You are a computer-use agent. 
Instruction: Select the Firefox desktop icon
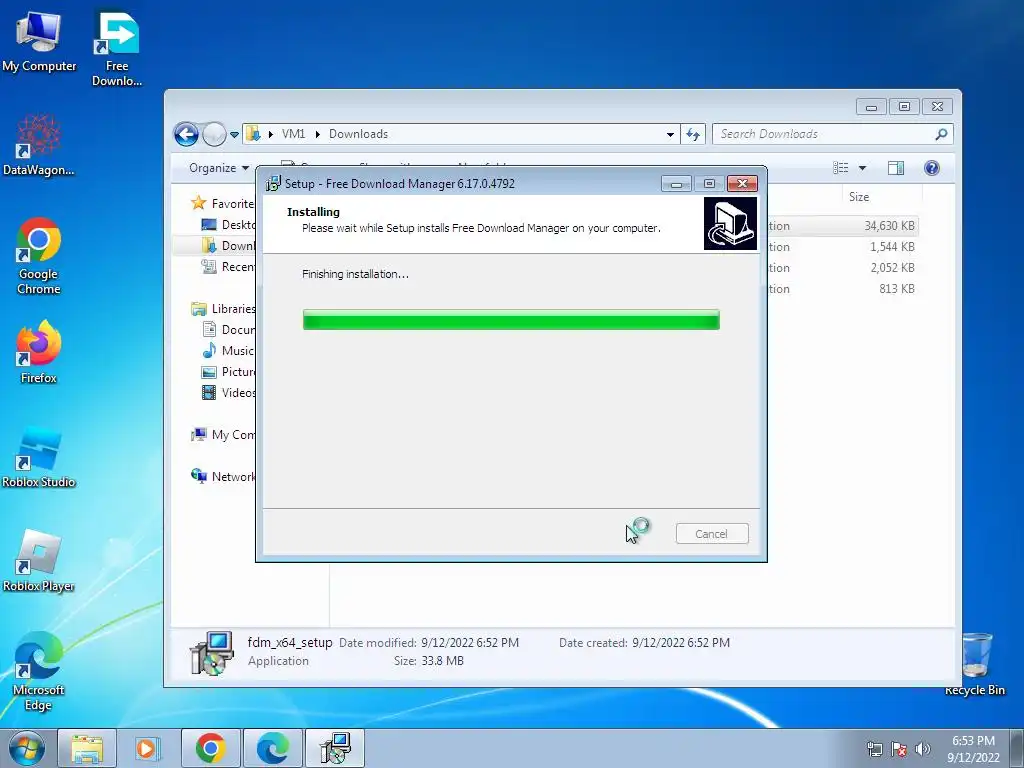point(39,352)
